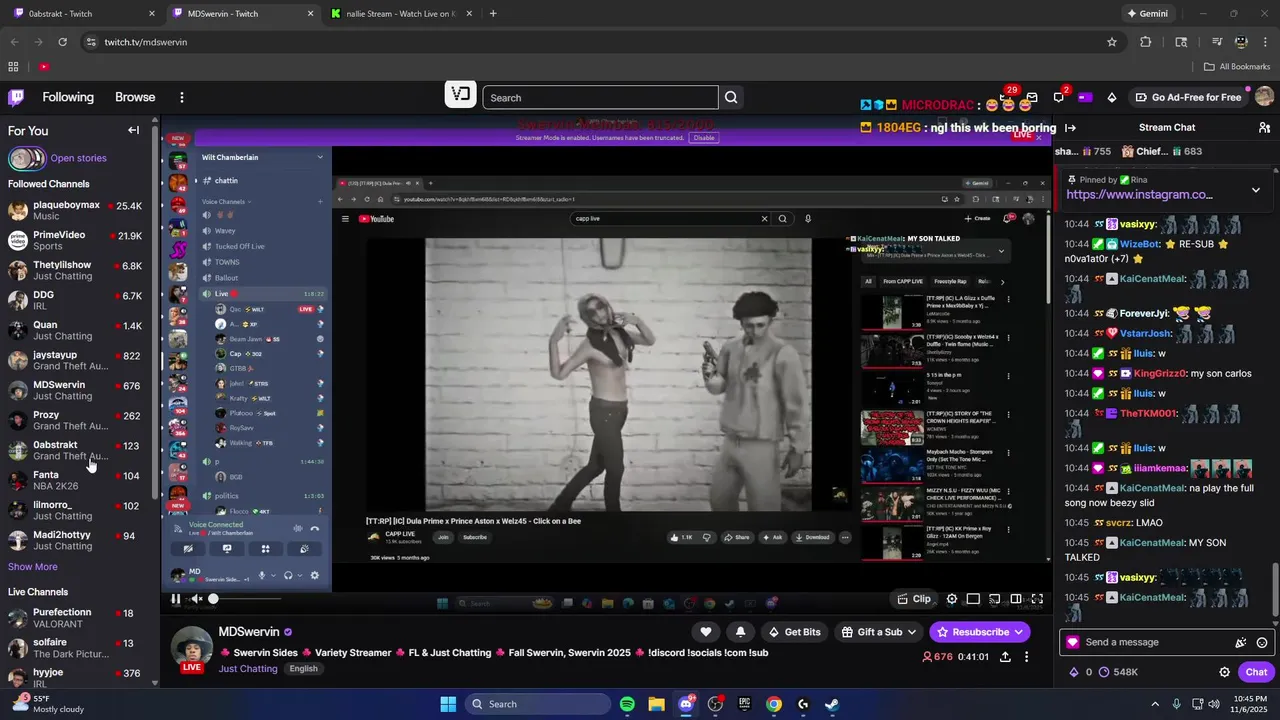Show hidden system tray icons
The height and width of the screenshot is (720, 1280).
tap(1154, 704)
